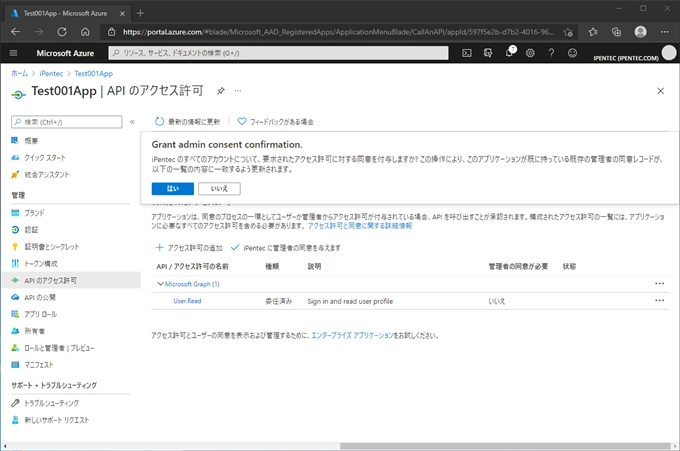Open API の公開 in the sidebar
Image resolution: width=680 pixels, height=451 pixels.
[40, 297]
